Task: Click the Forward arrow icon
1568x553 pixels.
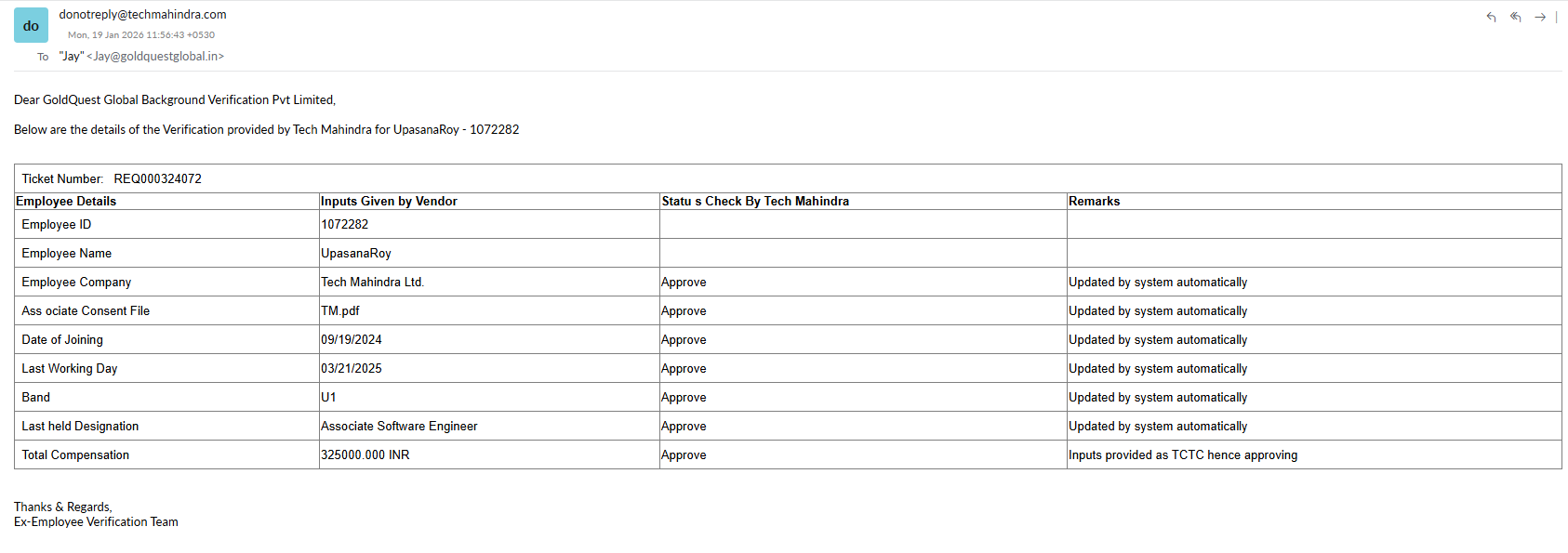Action: click(x=1540, y=17)
